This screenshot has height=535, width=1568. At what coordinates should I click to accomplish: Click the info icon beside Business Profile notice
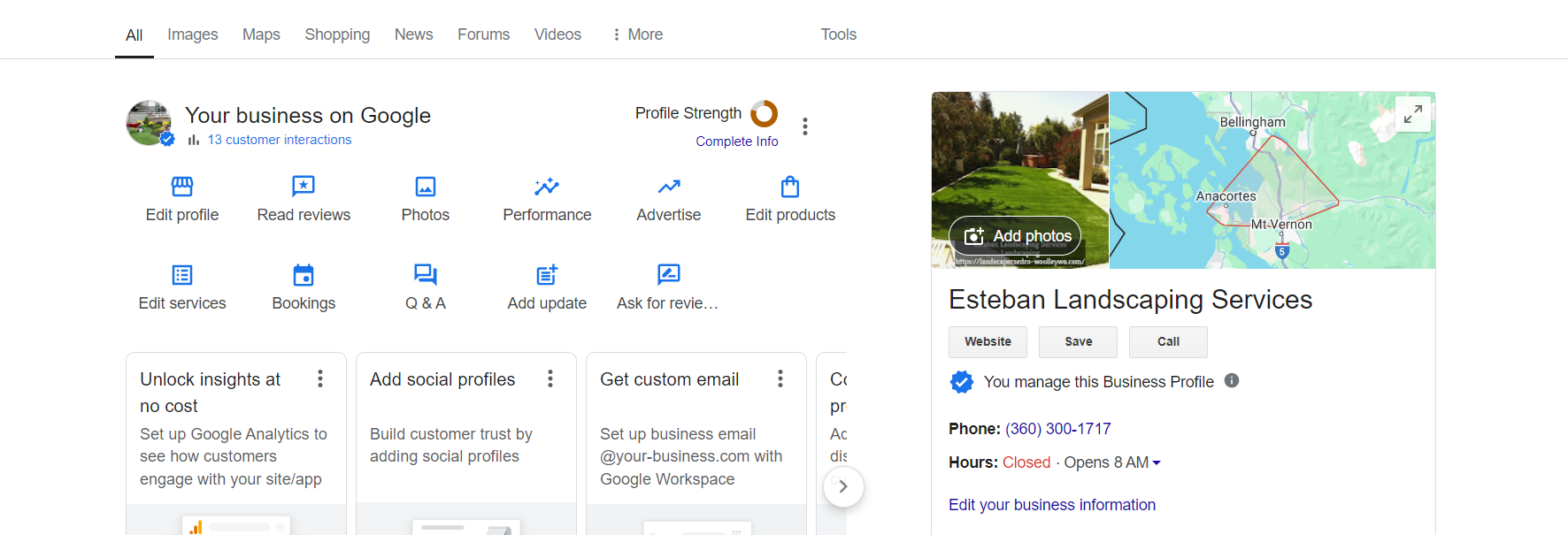click(1232, 380)
